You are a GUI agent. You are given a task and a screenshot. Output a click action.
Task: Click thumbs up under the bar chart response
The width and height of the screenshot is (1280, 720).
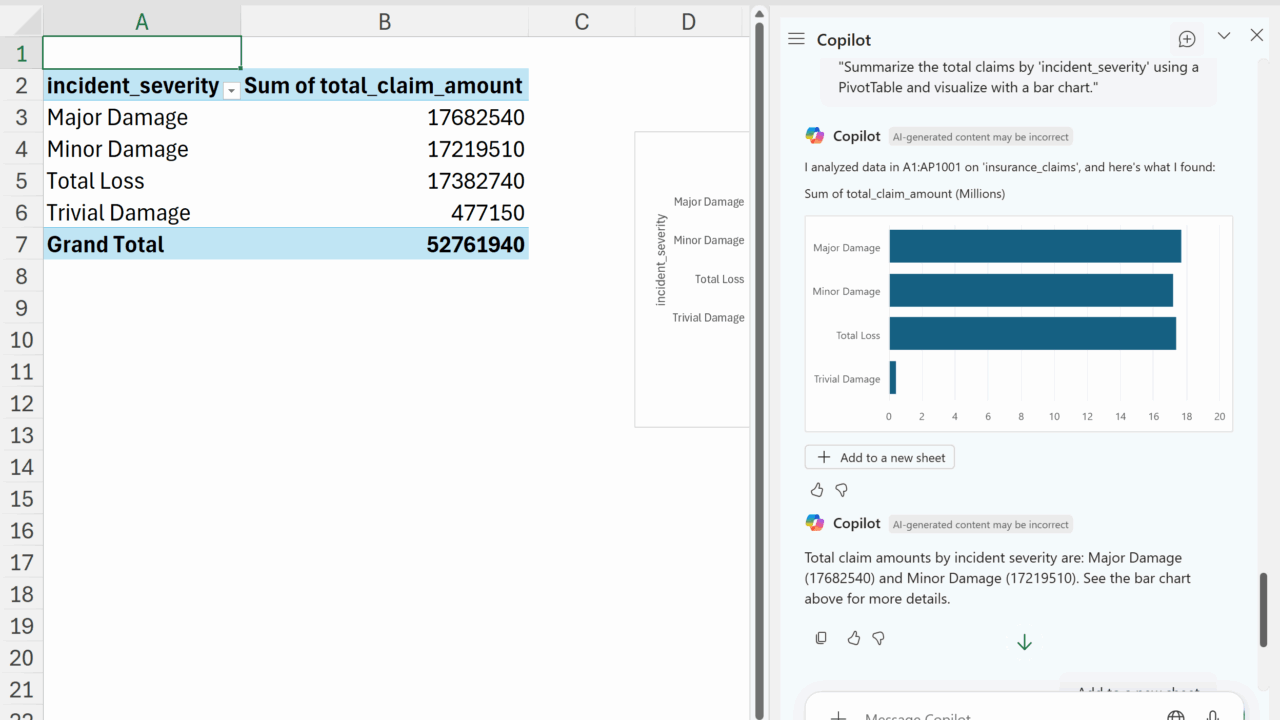click(x=817, y=490)
